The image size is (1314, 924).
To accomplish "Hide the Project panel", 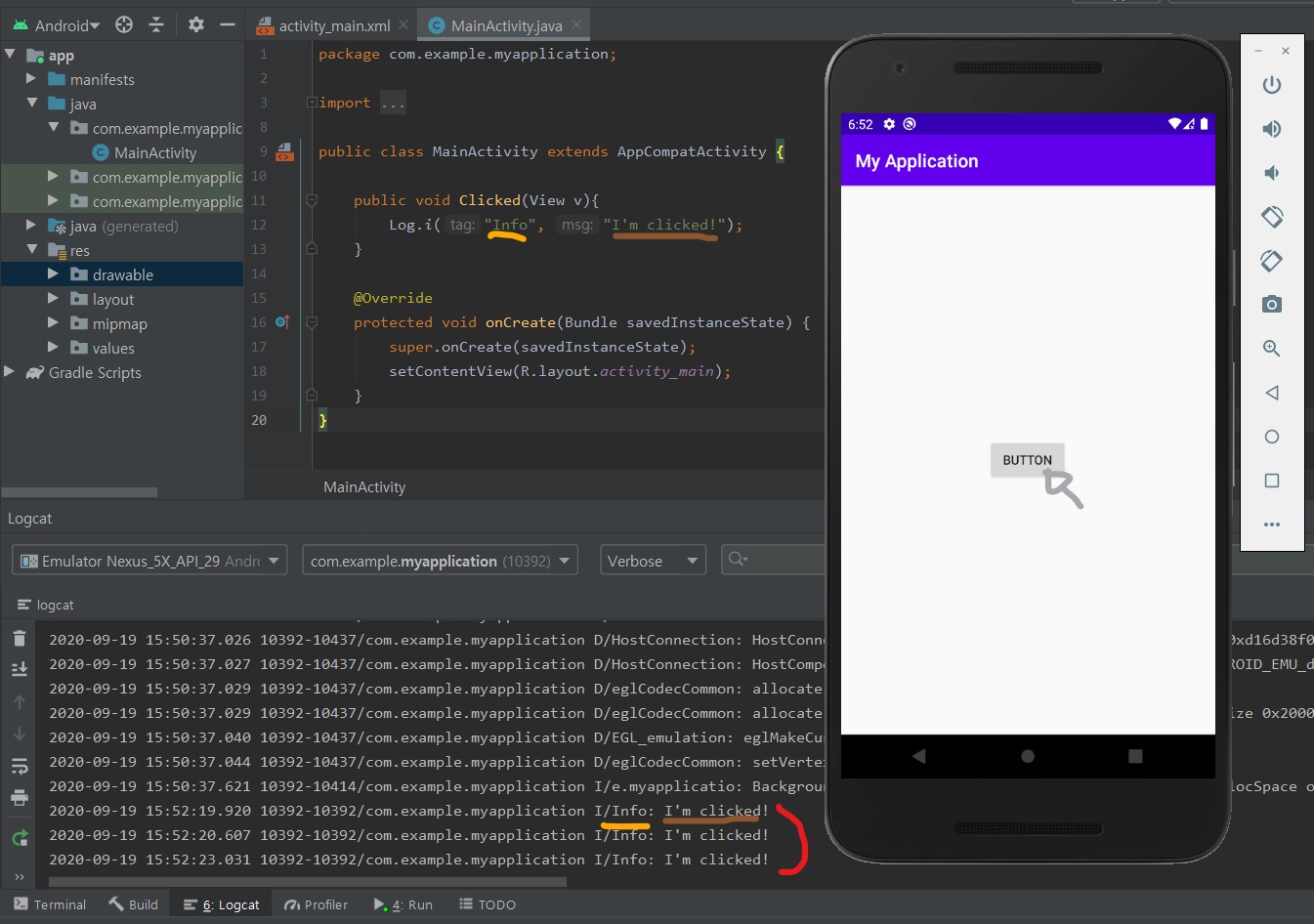I will click(228, 24).
